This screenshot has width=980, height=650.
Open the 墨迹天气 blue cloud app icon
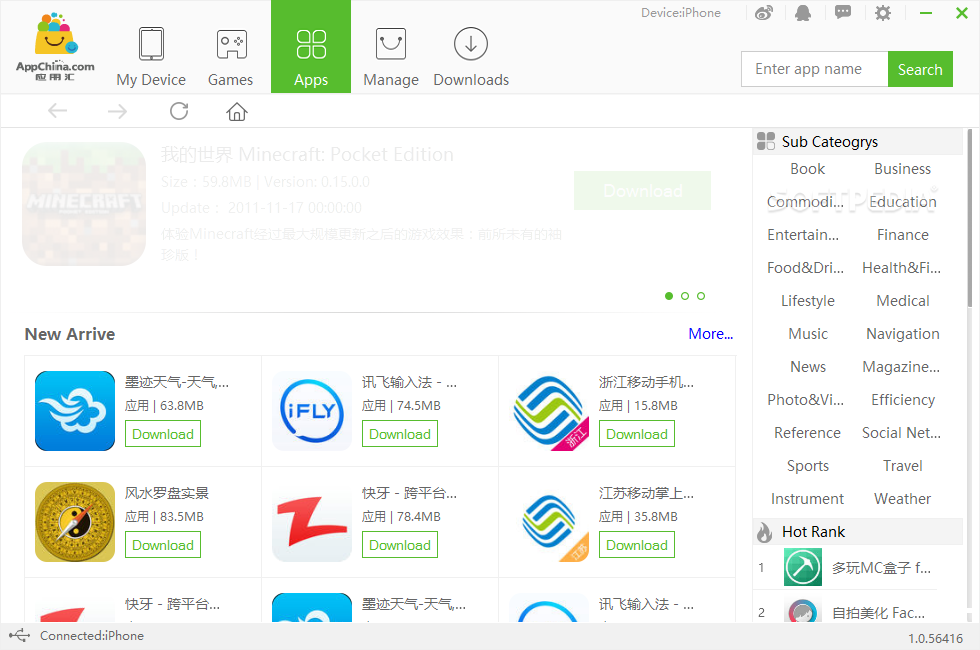click(x=75, y=411)
